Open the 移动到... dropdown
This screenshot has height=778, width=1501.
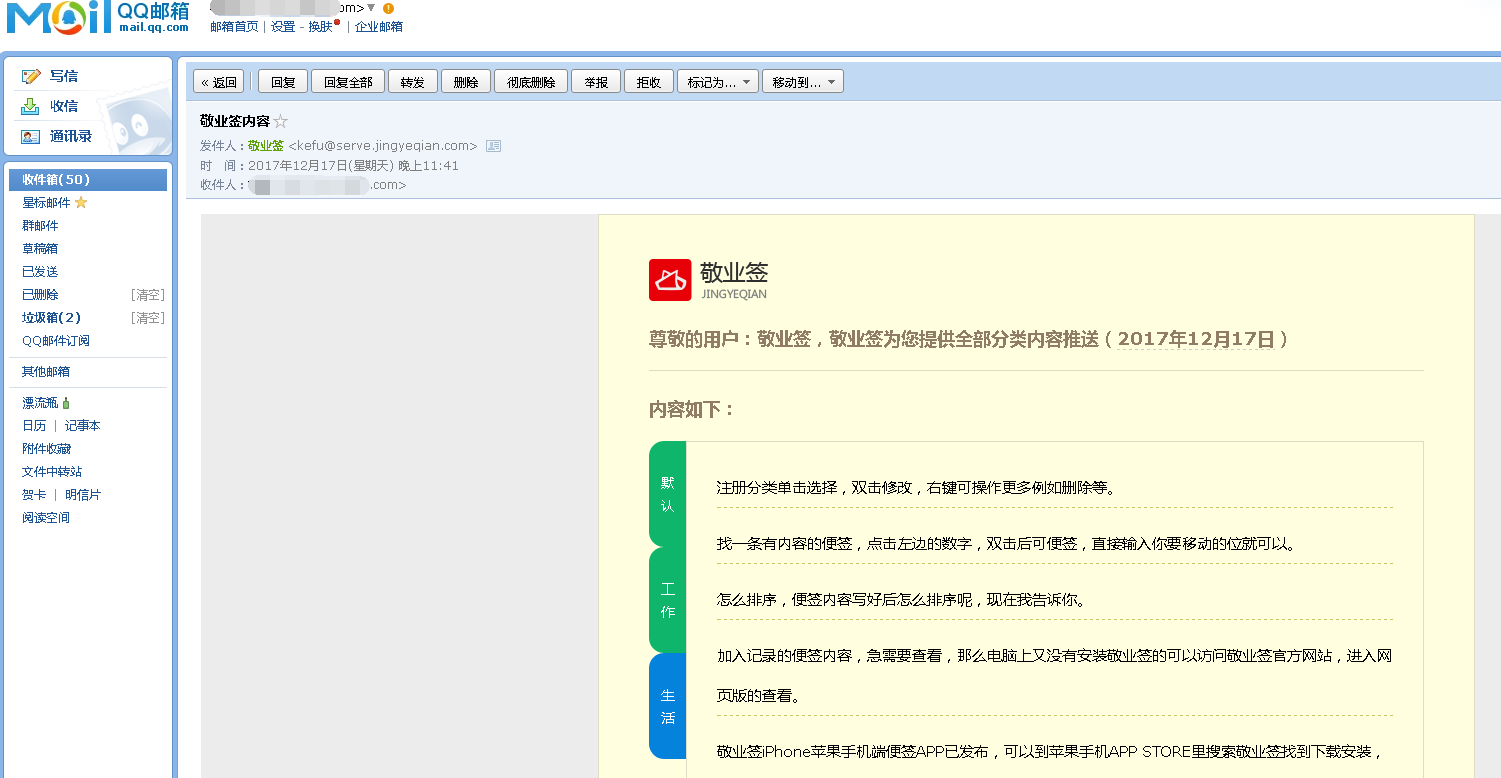[x=803, y=82]
